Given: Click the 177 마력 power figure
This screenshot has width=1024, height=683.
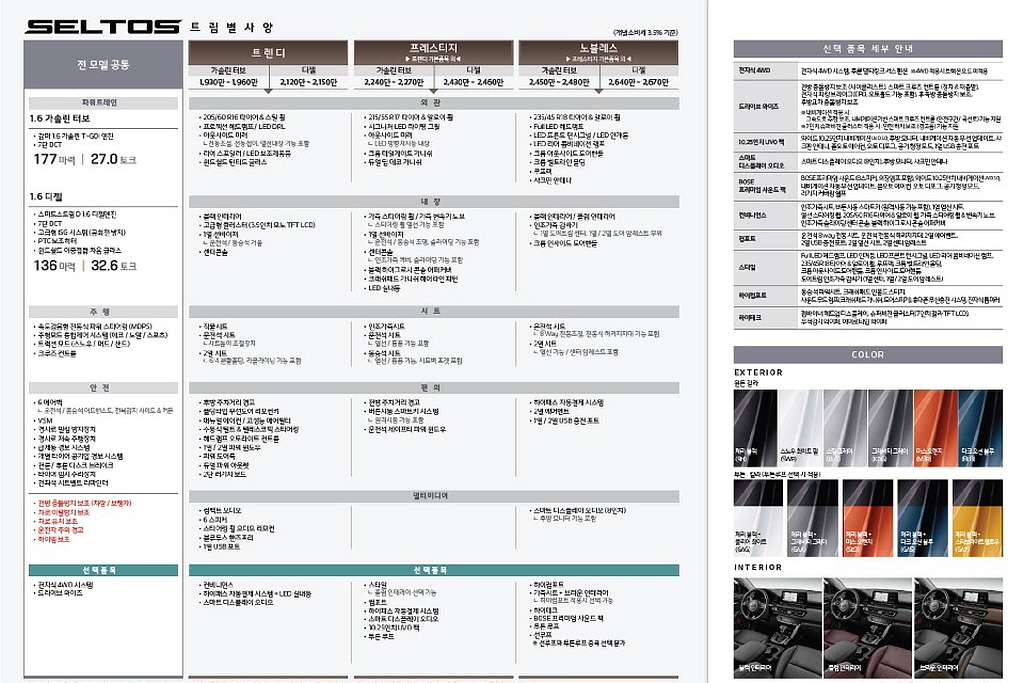Looking at the screenshot, I should 54,159.
